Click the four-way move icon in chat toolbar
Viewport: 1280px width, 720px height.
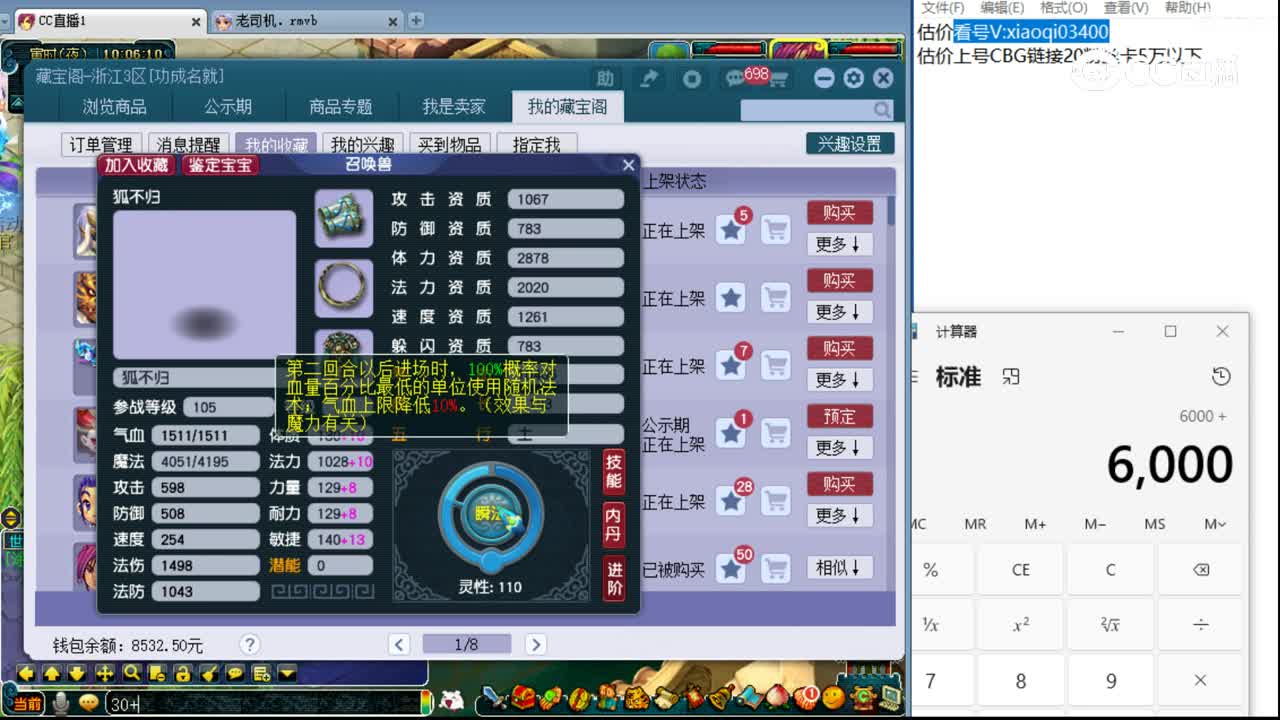[x=105, y=673]
